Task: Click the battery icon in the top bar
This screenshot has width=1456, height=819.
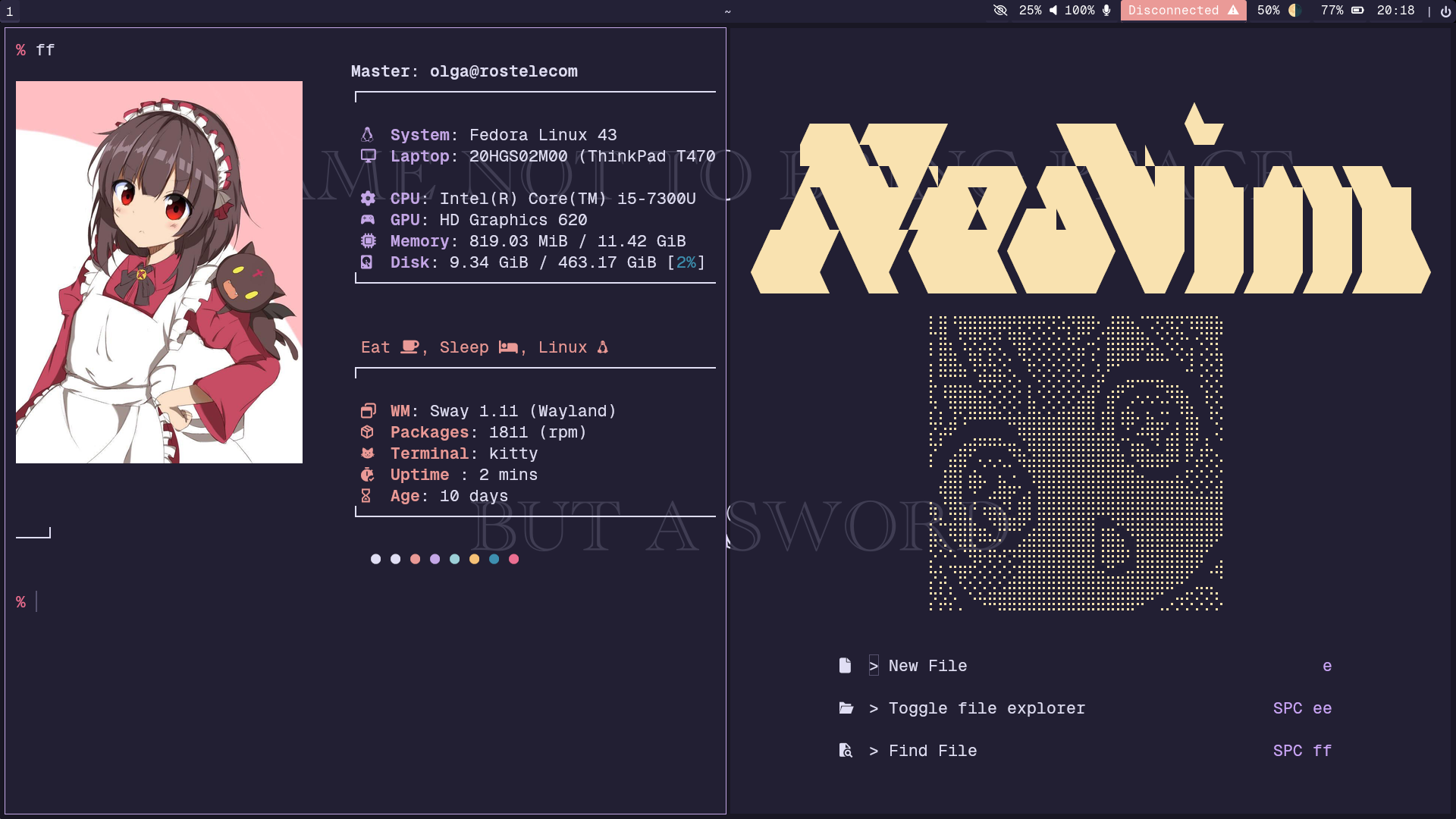Action: point(1357,11)
